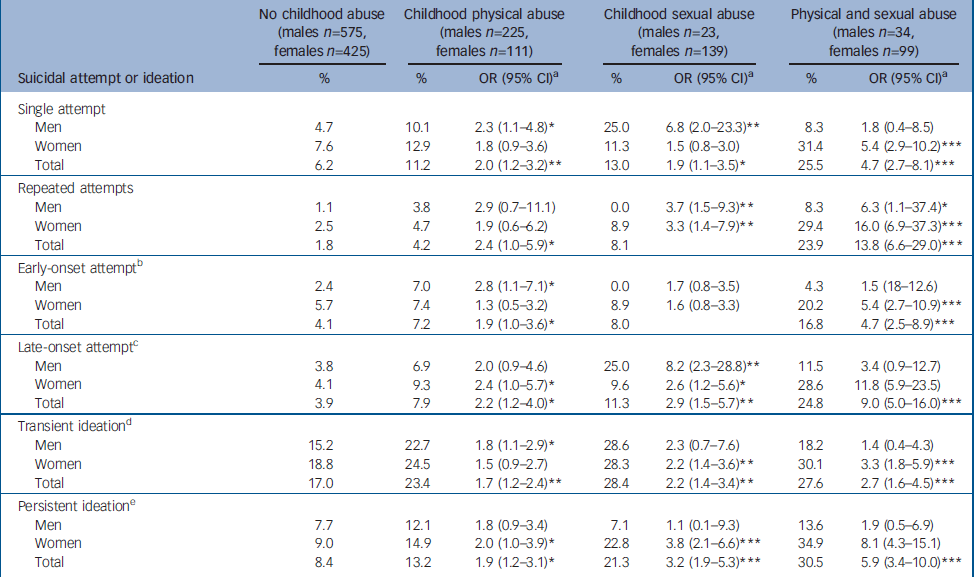Click the 'Suicidal attempt or ideation' header
974x577 pixels.
(x=106, y=77)
